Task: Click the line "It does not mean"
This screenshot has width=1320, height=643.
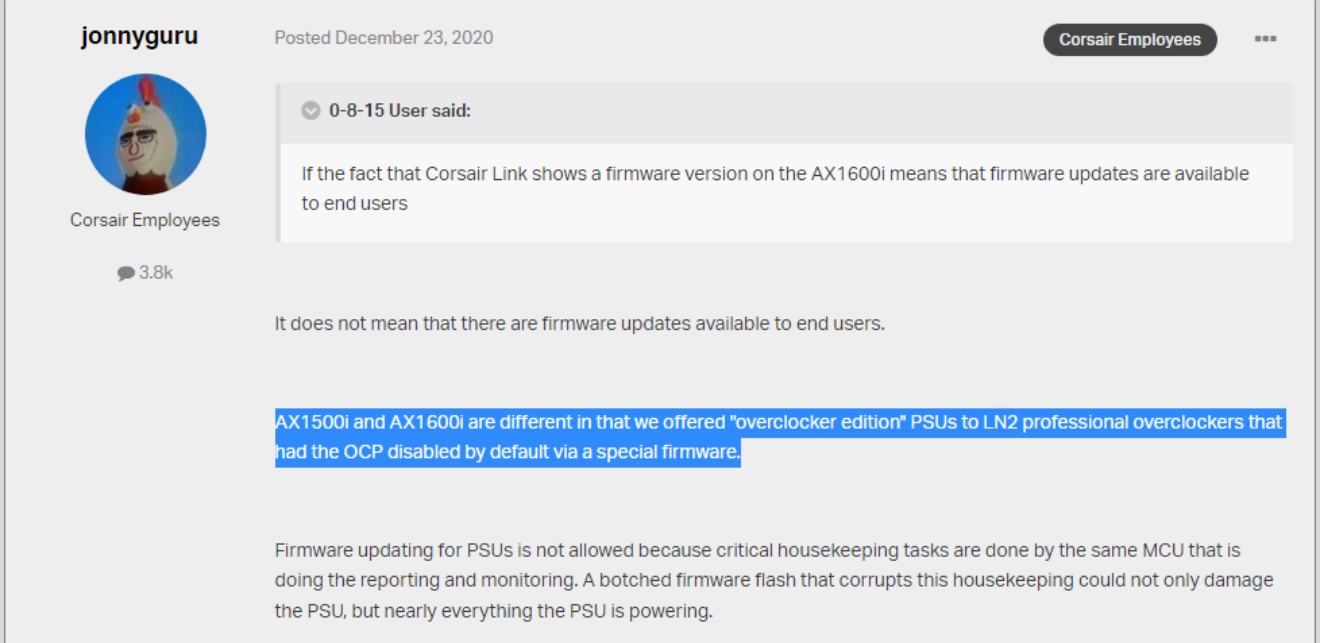Action: [580, 325]
